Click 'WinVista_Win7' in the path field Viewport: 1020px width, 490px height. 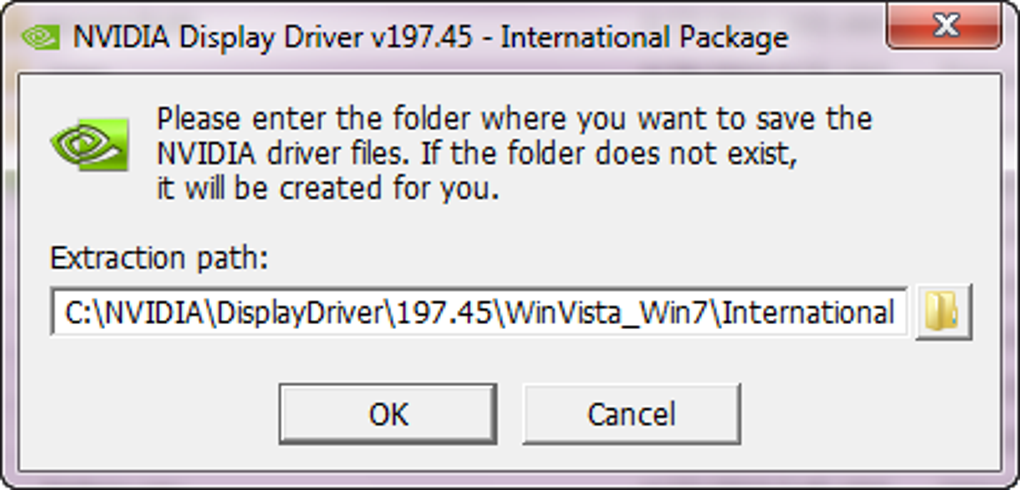point(608,313)
